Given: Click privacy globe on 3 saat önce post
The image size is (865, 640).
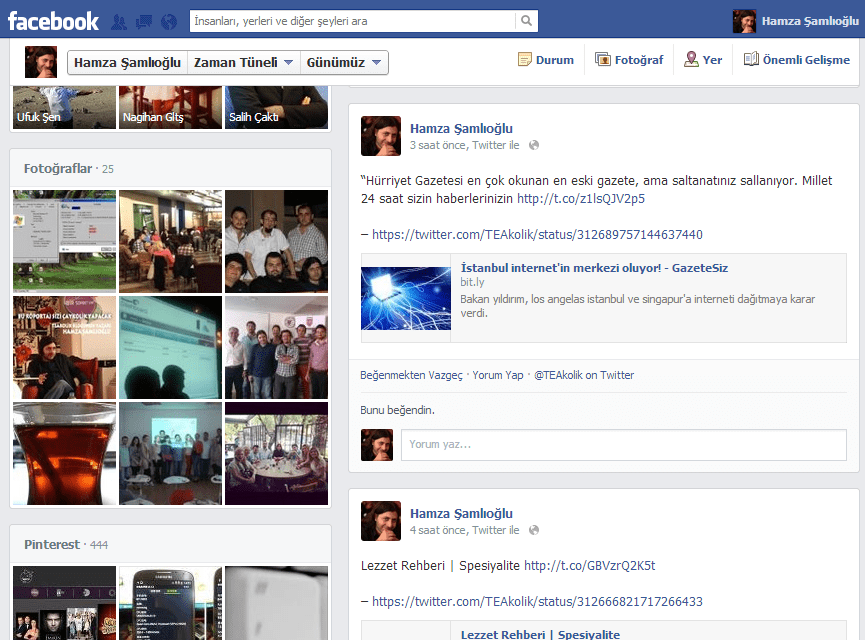Looking at the screenshot, I should [x=533, y=145].
